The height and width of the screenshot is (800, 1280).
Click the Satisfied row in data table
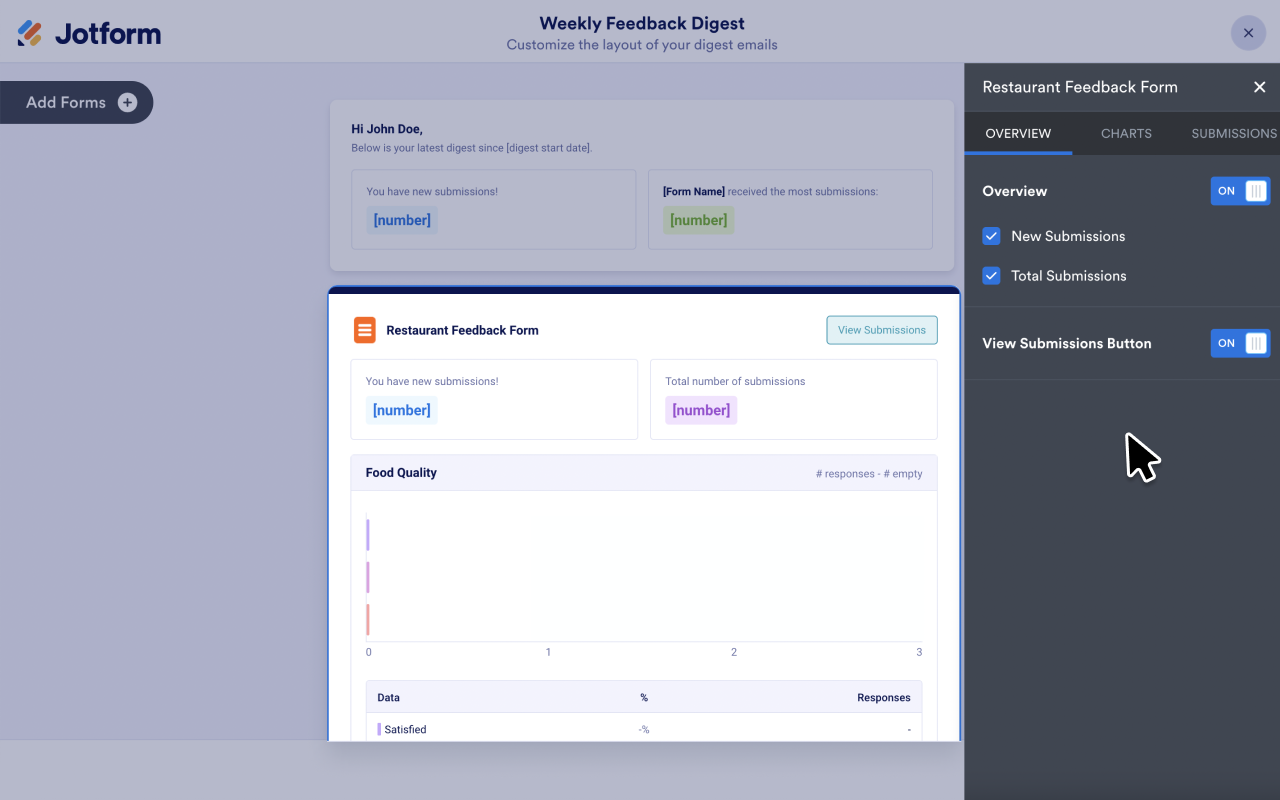coord(643,729)
